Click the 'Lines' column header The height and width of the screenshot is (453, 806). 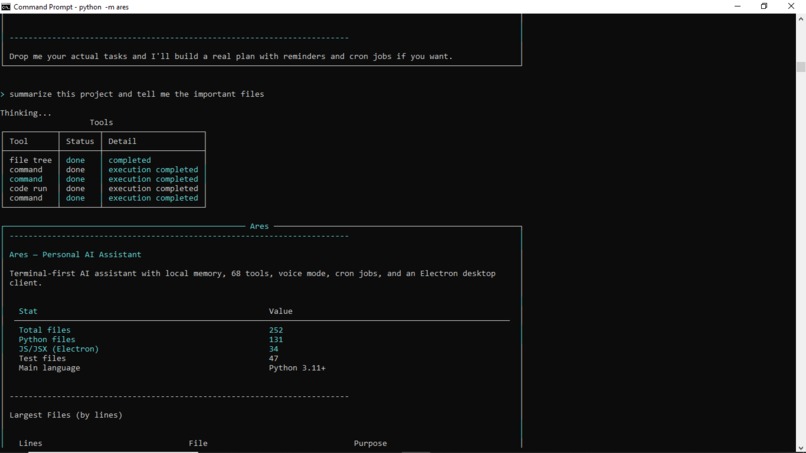click(x=30, y=443)
